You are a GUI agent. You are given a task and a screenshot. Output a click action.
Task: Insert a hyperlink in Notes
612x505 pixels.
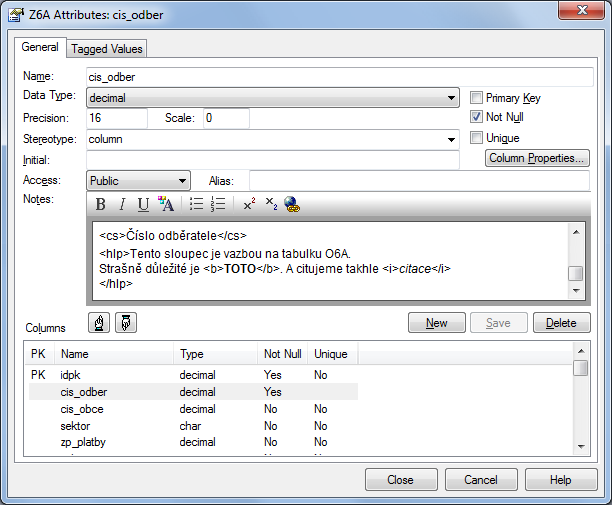pos(292,205)
